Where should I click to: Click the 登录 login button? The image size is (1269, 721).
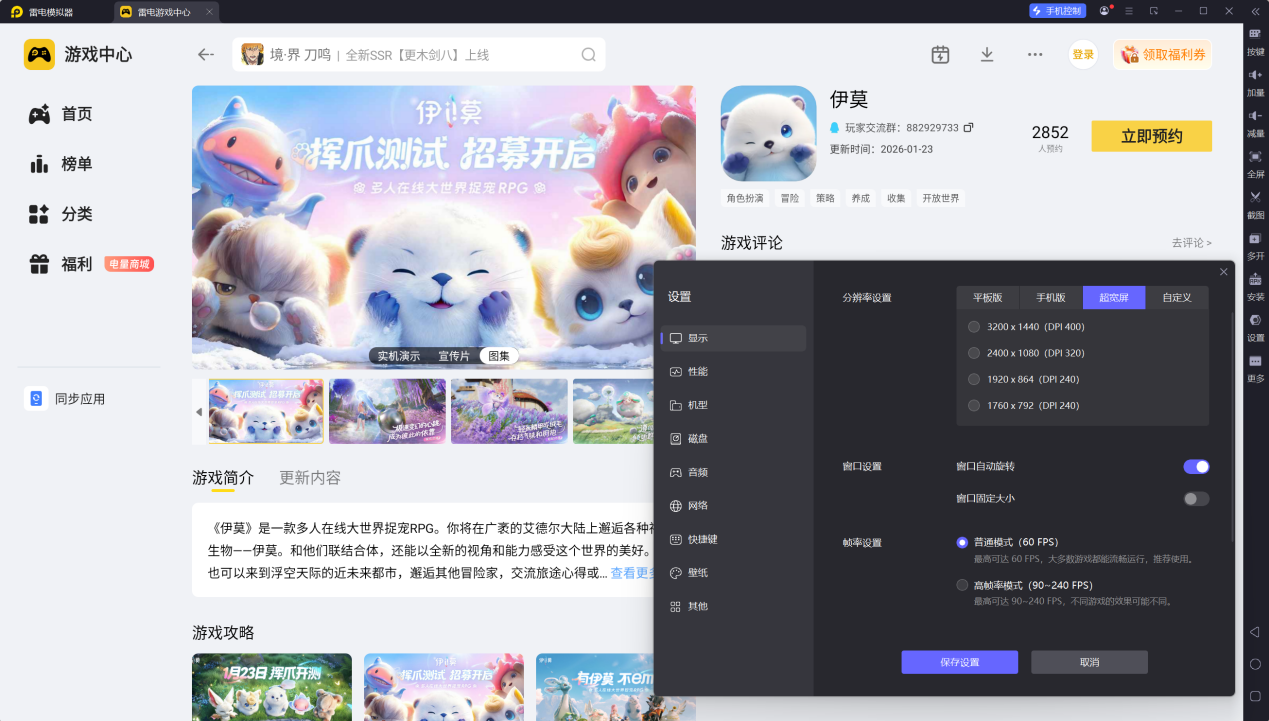click(x=1083, y=55)
